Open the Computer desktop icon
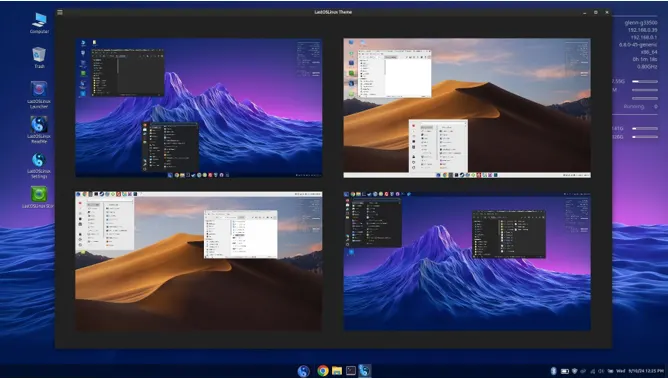 (39, 23)
